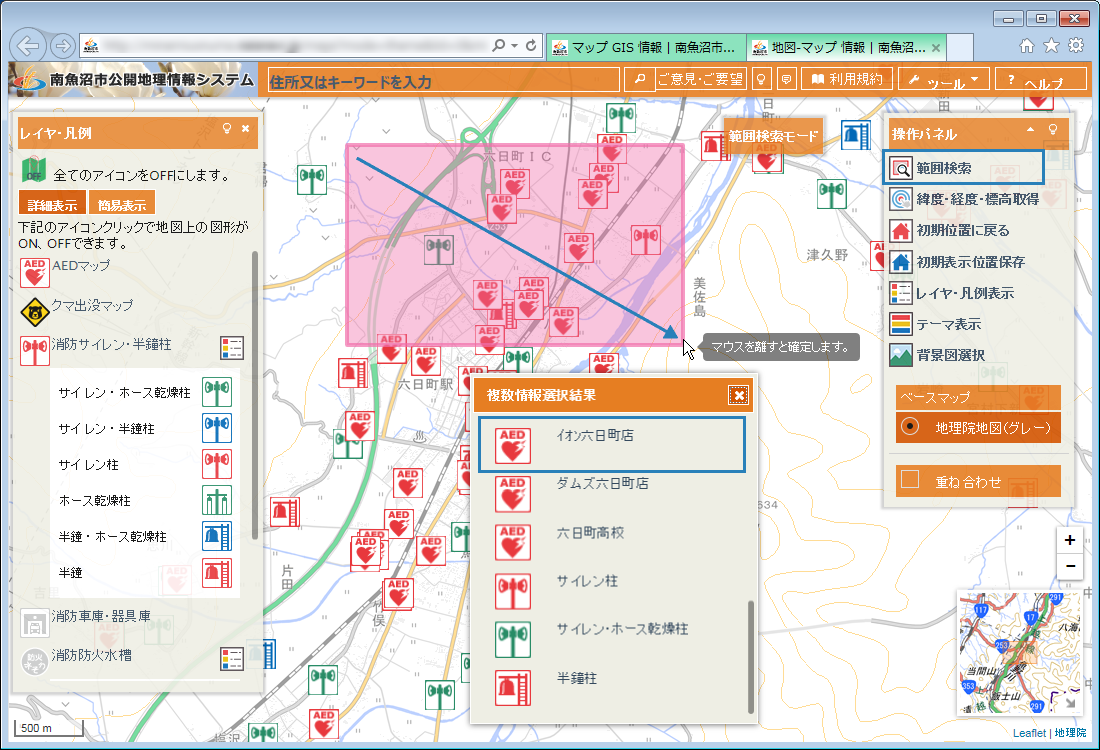Image resolution: width=1100 pixels, height=750 pixels.
Task: Select サイレン柱 in results list
Action: pyautogui.click(x=612, y=591)
